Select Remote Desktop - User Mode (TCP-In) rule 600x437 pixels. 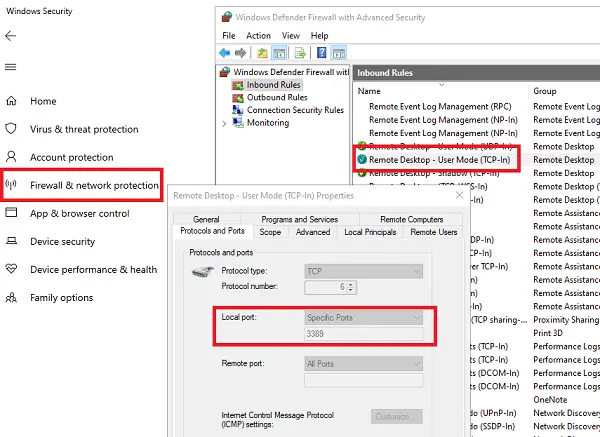[439, 160]
